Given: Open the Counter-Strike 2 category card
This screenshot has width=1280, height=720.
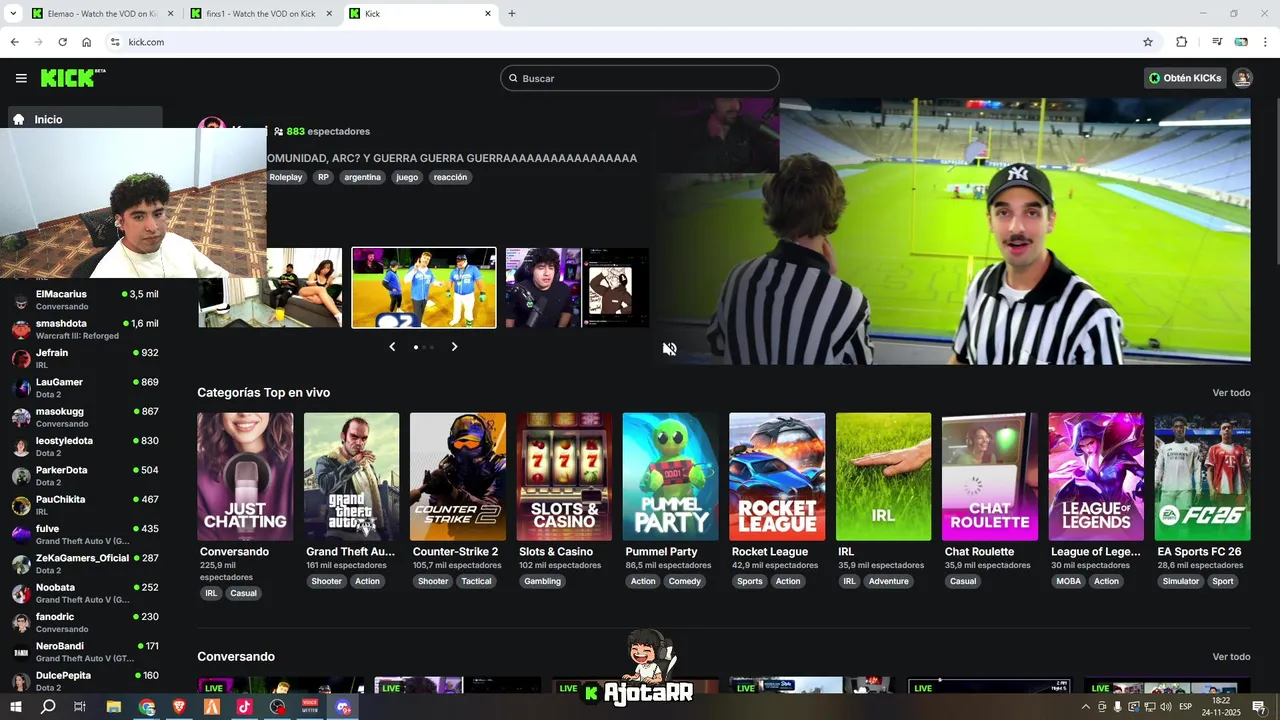Looking at the screenshot, I should coord(458,477).
